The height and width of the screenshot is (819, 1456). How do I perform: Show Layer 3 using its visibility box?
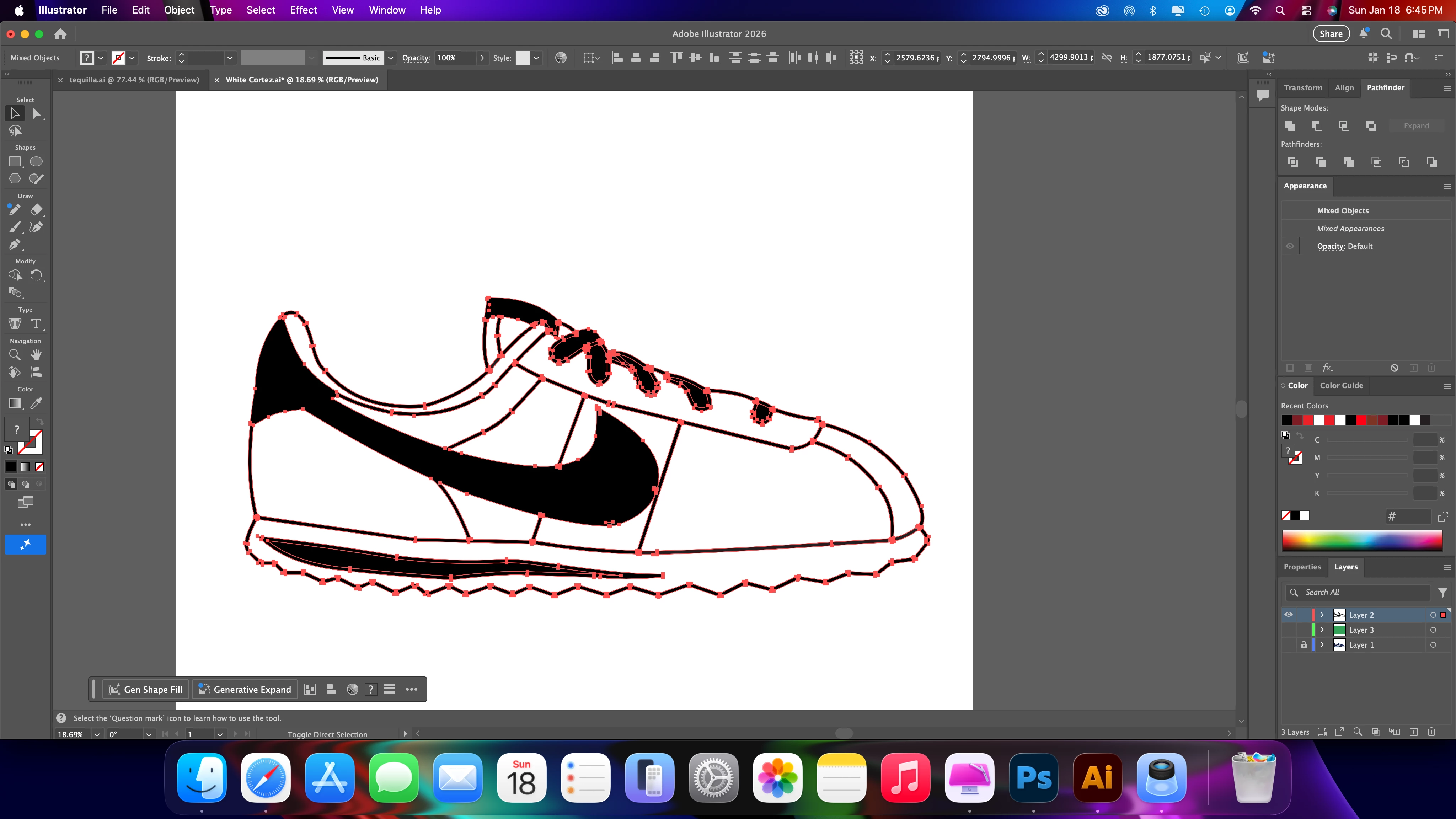point(1289,630)
